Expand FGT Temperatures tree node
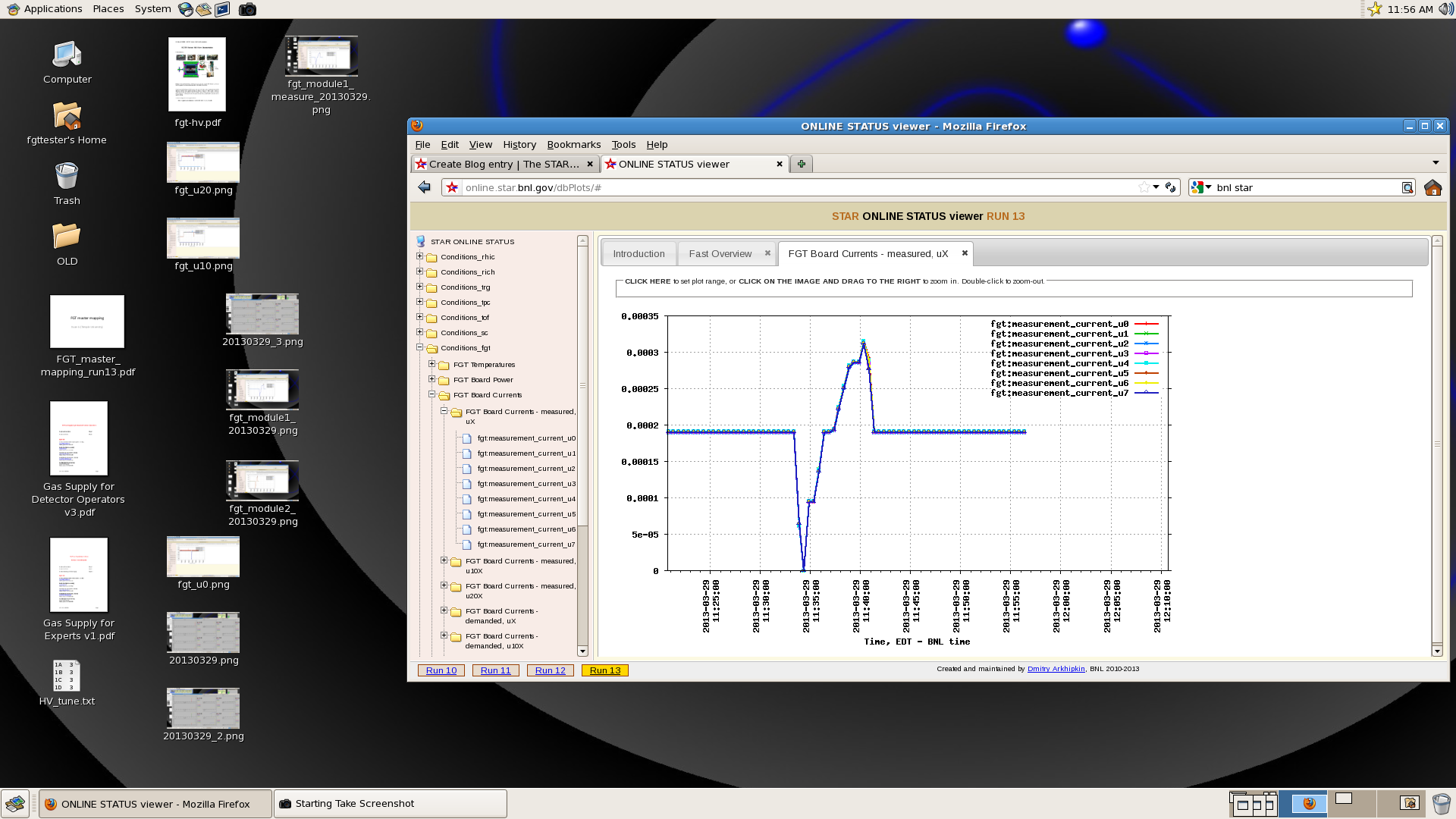The image size is (1456, 819). 431,364
